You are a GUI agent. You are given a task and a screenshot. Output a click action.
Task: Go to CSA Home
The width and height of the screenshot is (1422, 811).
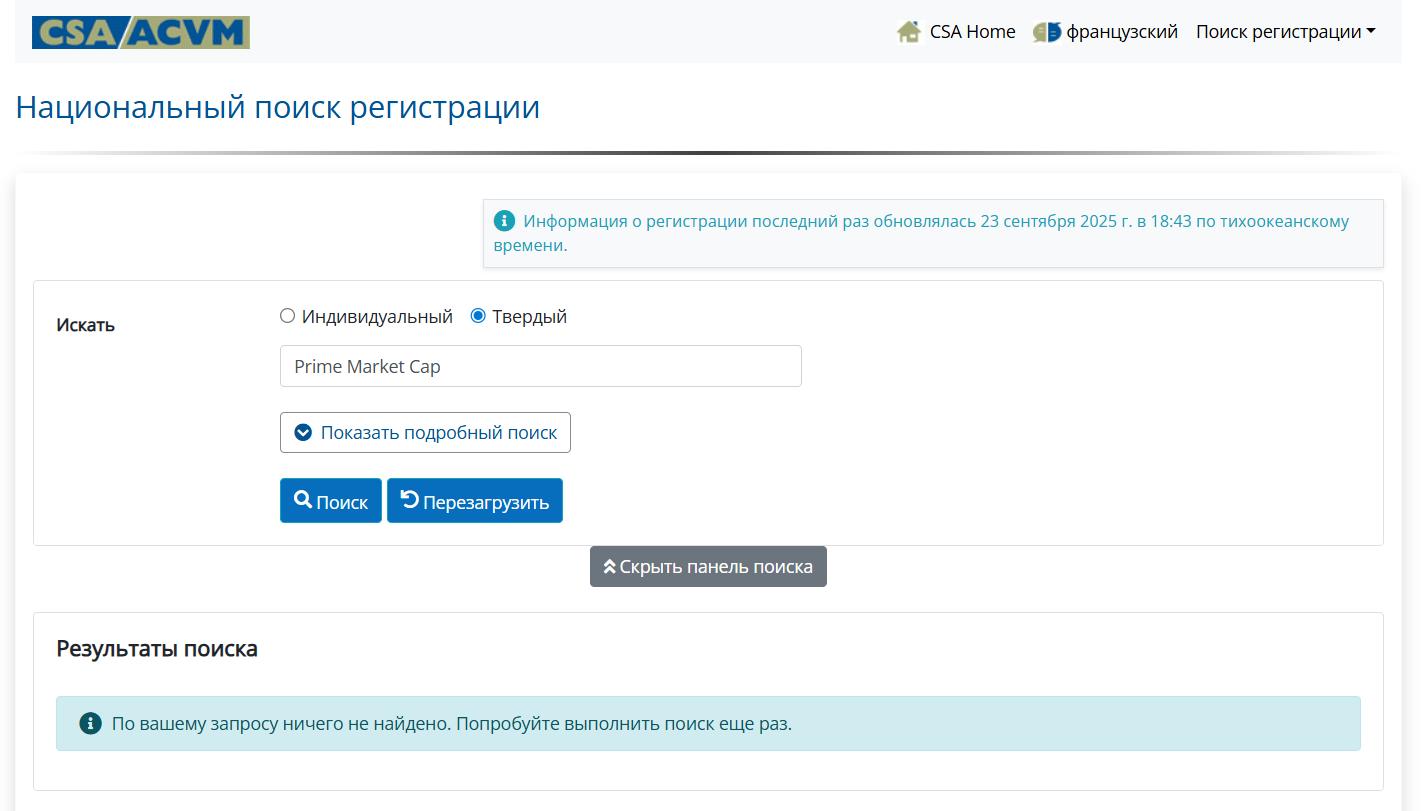pos(972,32)
